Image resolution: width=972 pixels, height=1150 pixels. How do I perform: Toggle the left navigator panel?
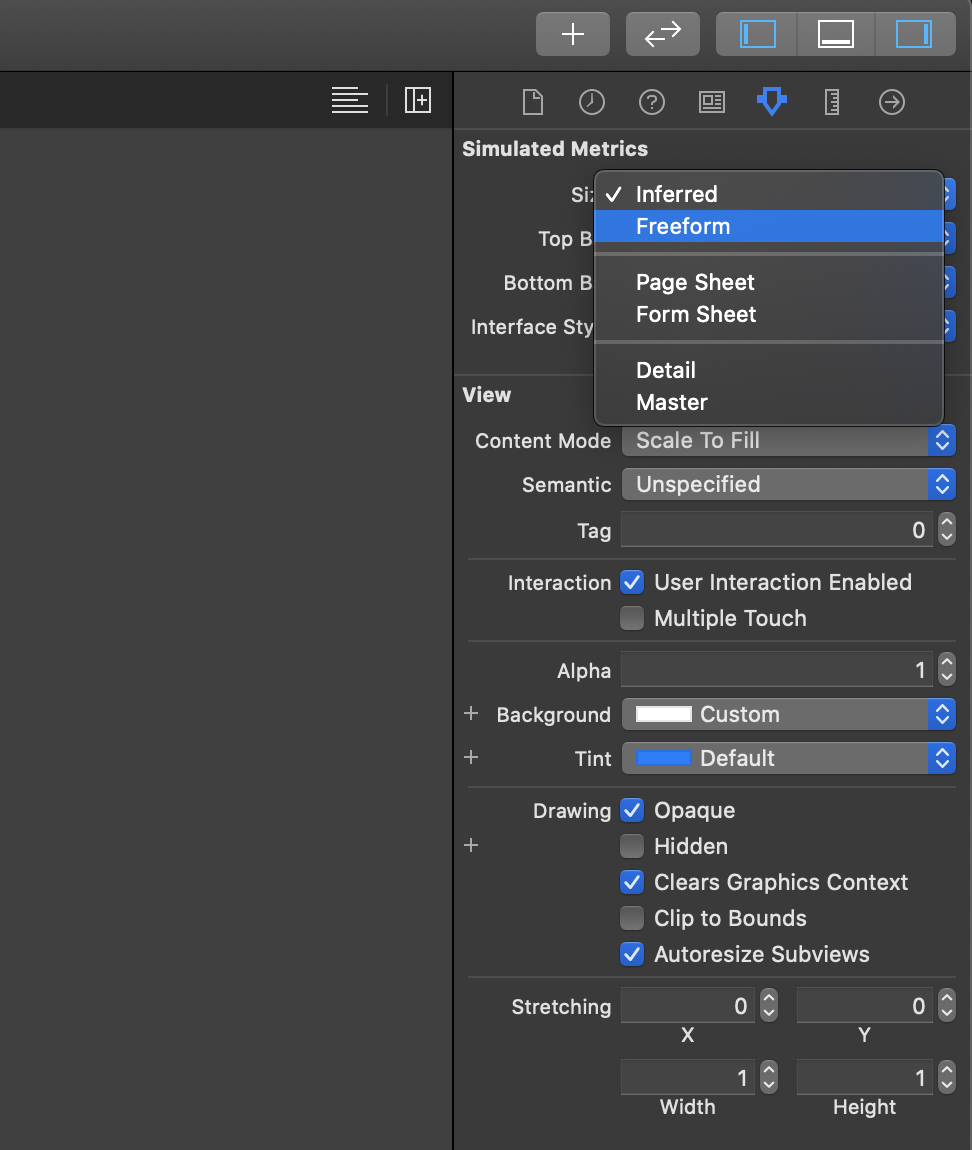tap(757, 34)
